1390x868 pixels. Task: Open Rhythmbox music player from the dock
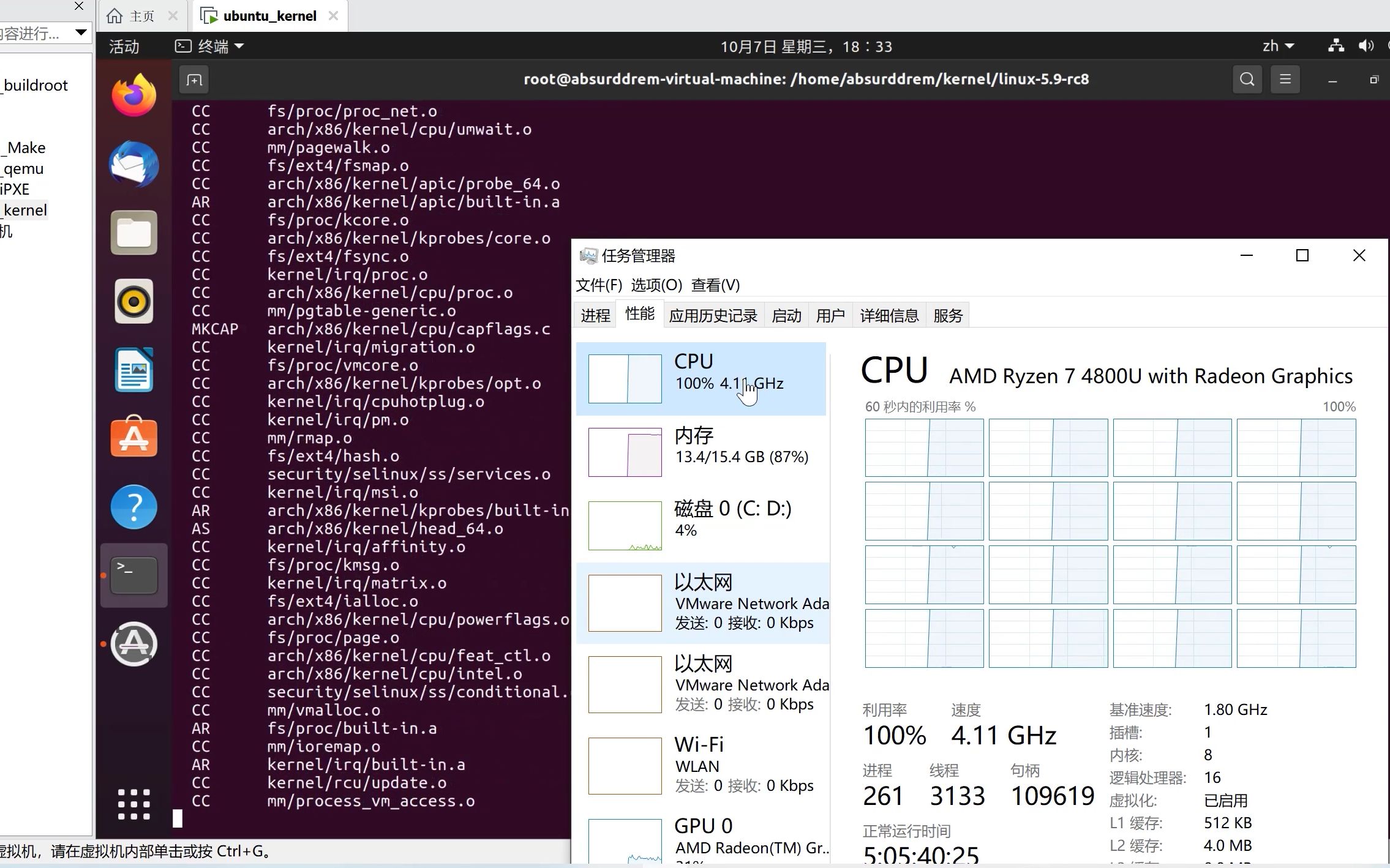coord(133,301)
